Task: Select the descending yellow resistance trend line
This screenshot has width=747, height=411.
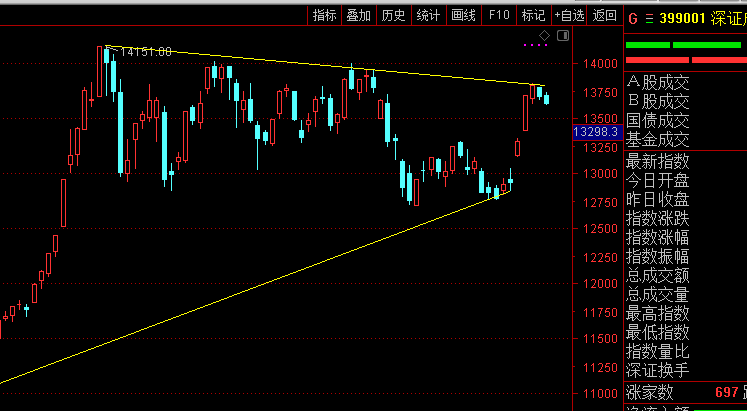Action: click(x=325, y=66)
